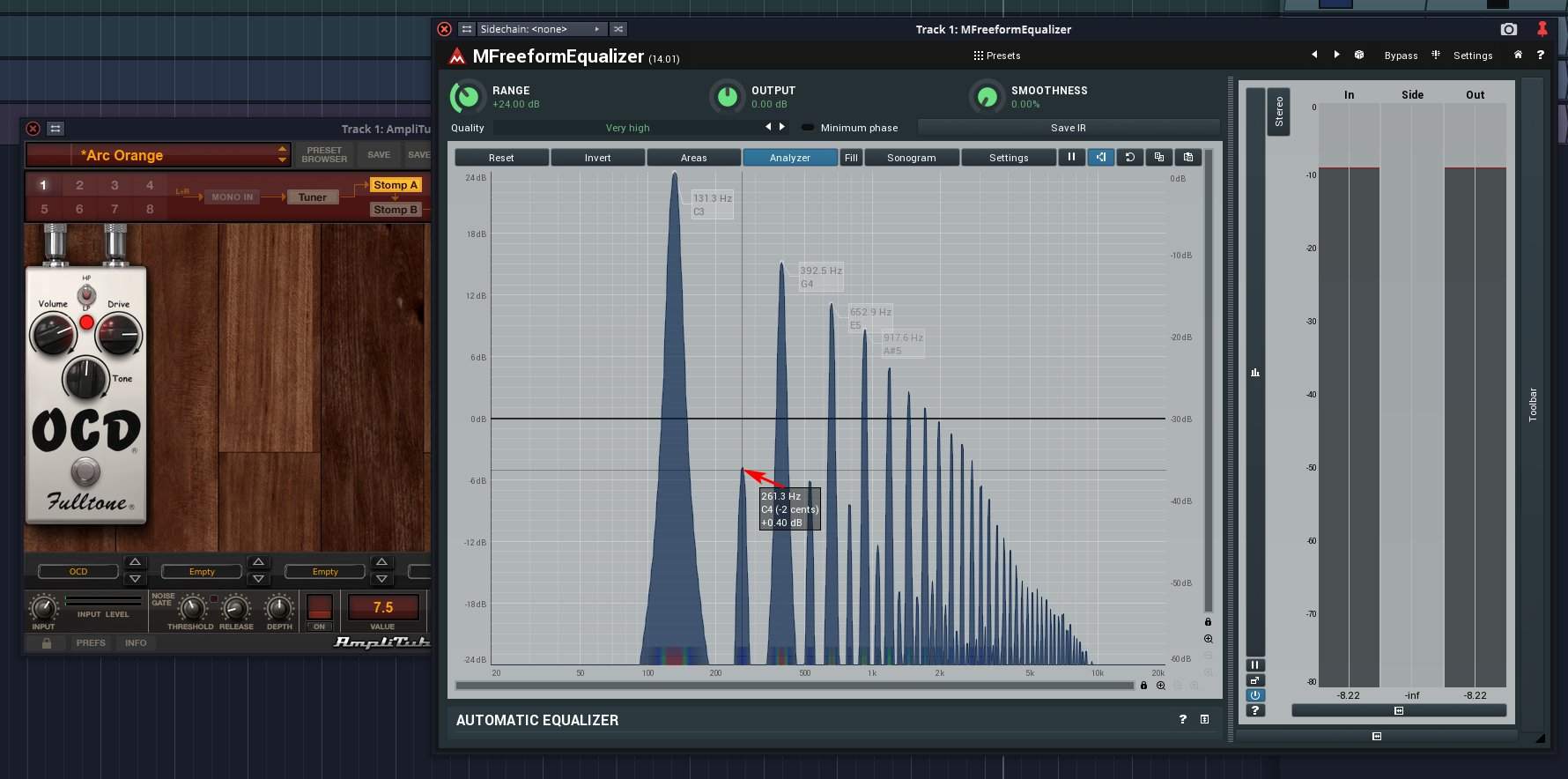The width and height of the screenshot is (1568, 779).
Task: Click the shuffle icon next to Sidechain
Action: (x=618, y=29)
